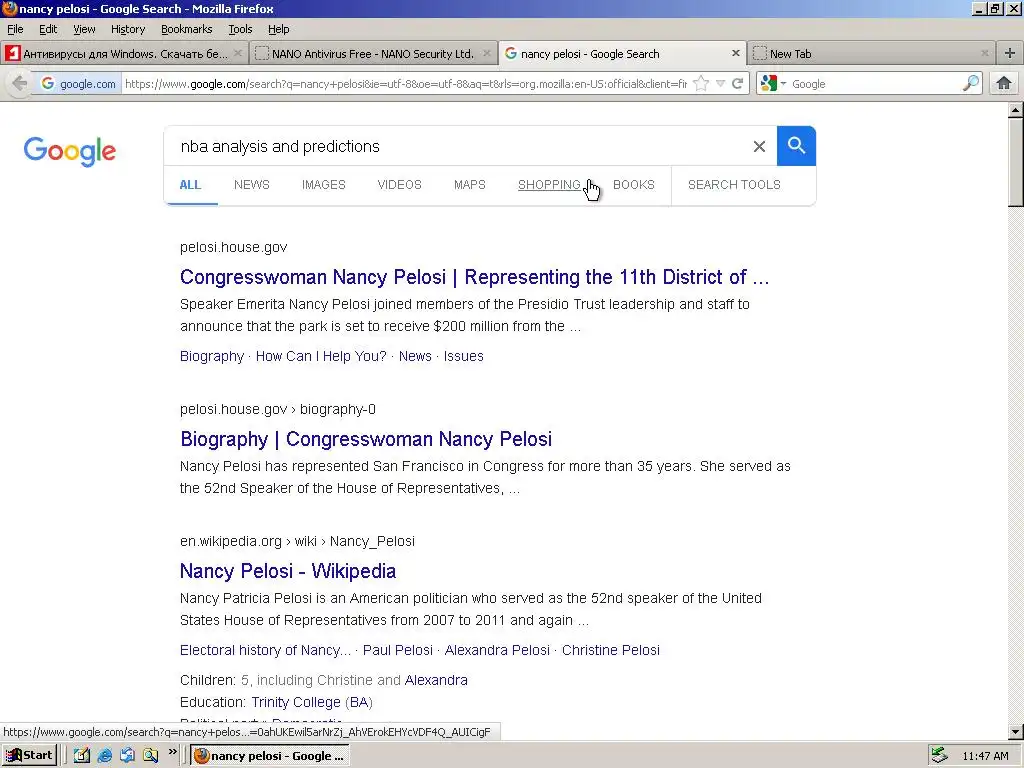Open Nancy Pelosi - Wikipedia result
Image resolution: width=1024 pixels, height=768 pixels.
(x=288, y=571)
